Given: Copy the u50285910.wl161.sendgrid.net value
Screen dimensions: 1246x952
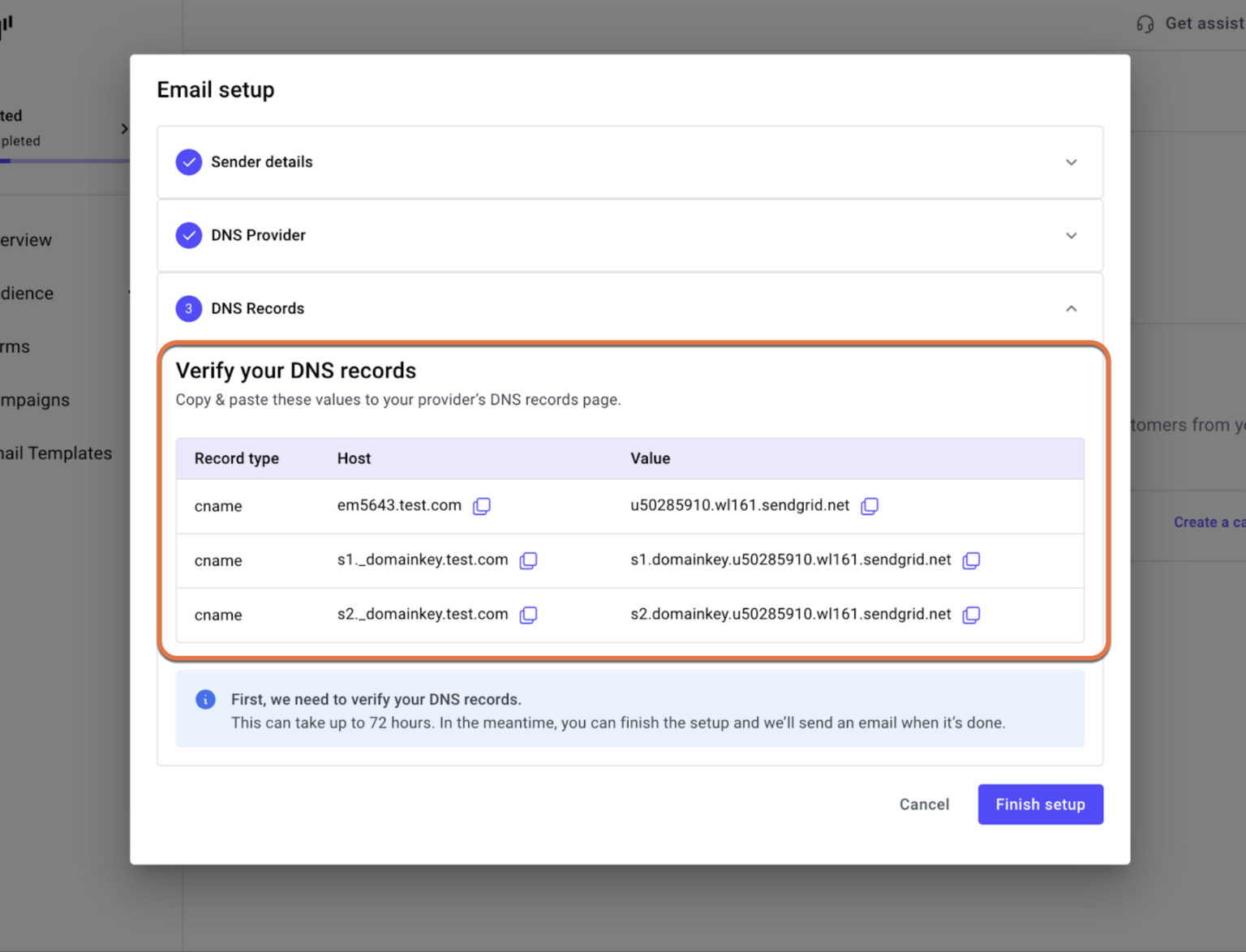Looking at the screenshot, I should 870,506.
